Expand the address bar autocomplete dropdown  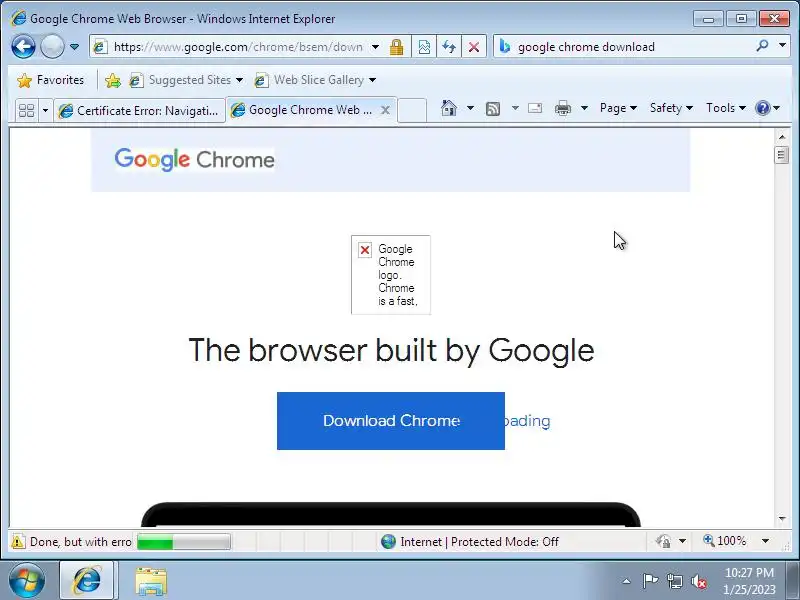pos(376,47)
